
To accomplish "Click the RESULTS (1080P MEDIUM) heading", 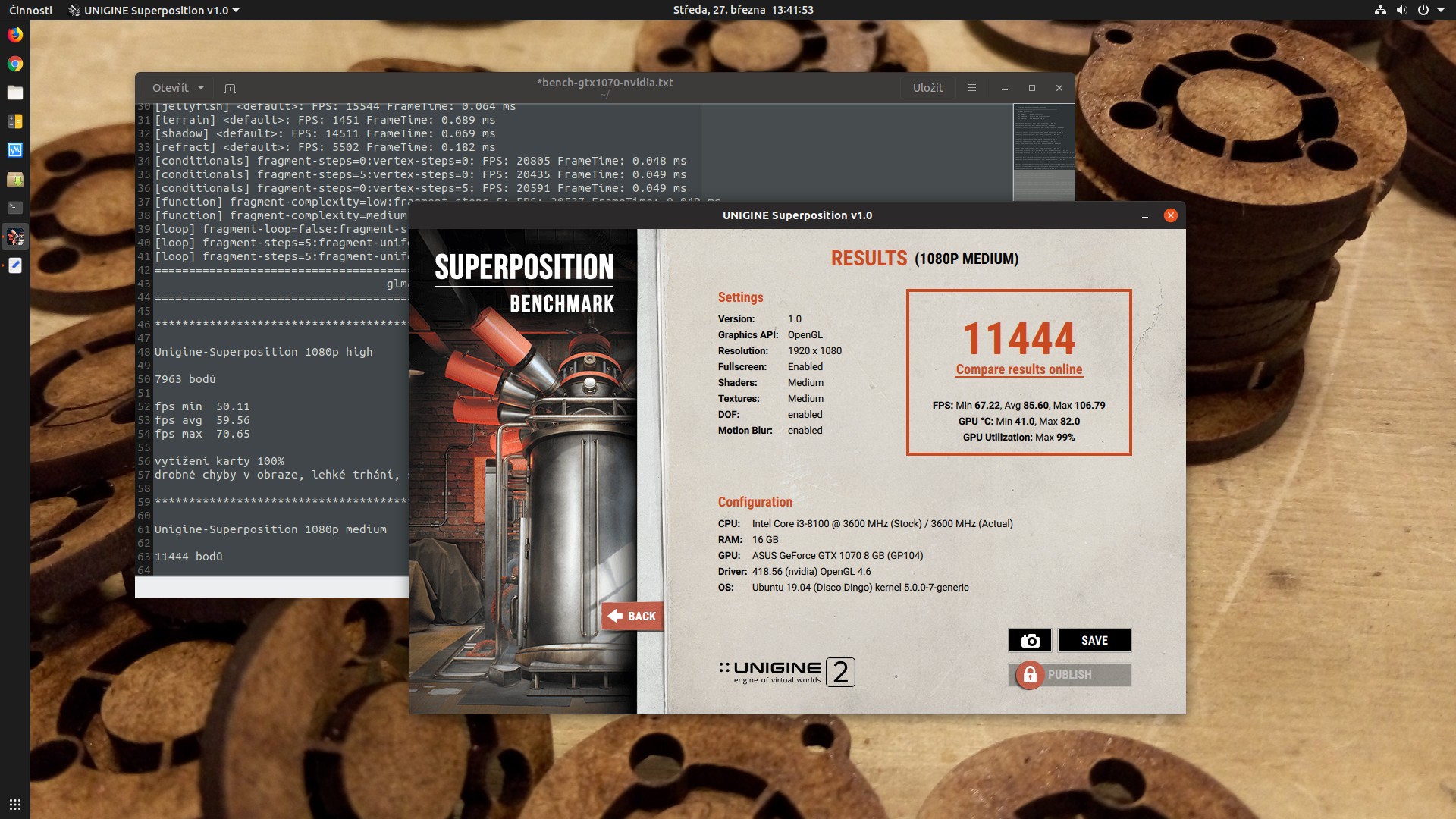I will click(924, 259).
